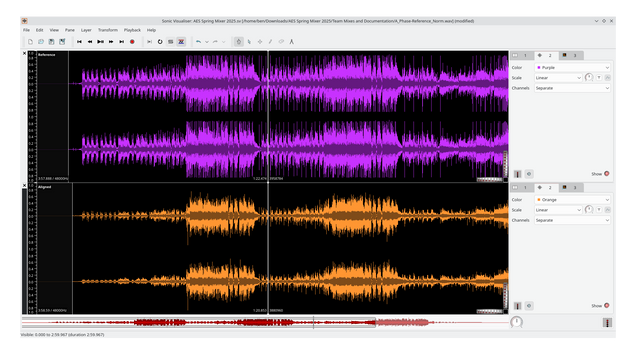The height and width of the screenshot is (362, 636).
Task: Click playback parameters icon in the Orange panel
Action: [x=529, y=306]
